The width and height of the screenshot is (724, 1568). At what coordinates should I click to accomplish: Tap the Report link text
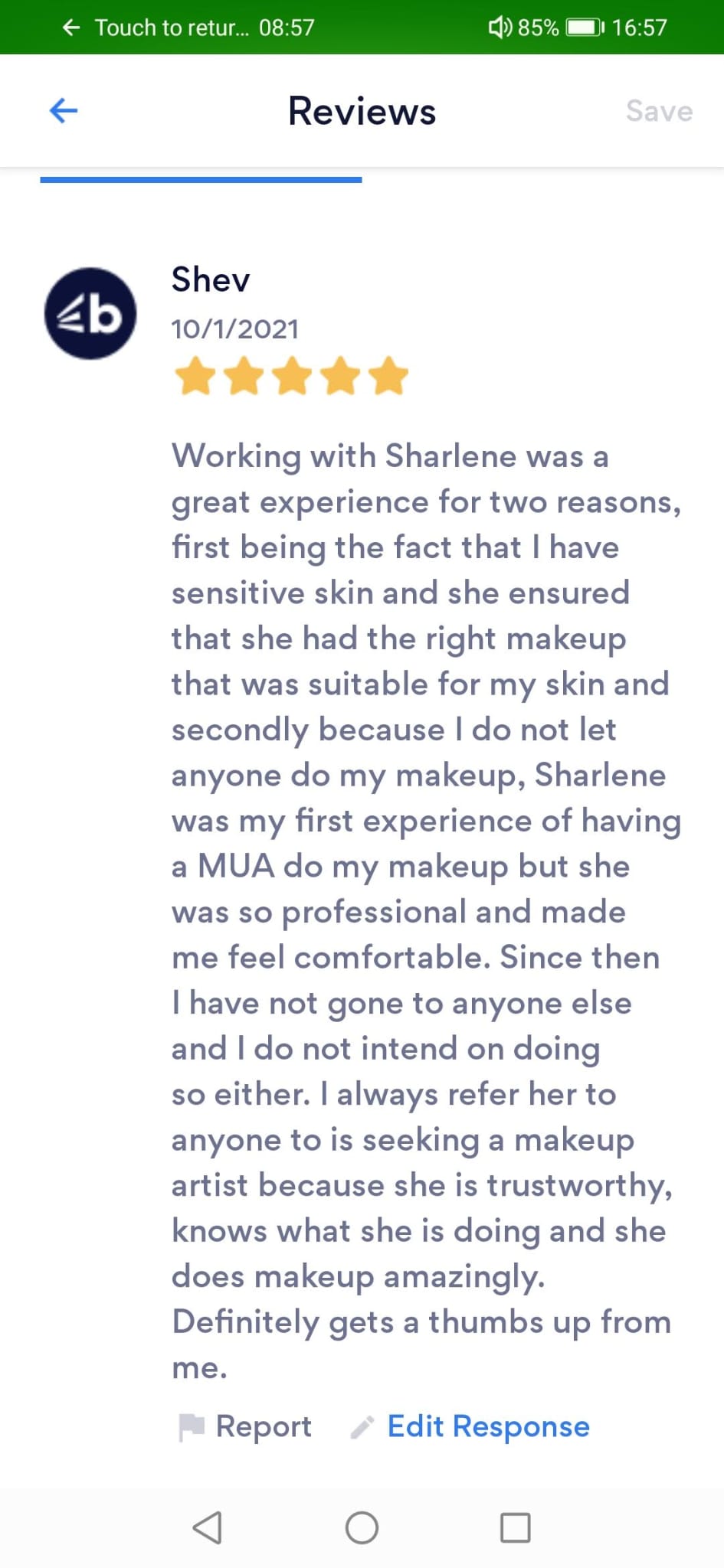click(x=264, y=1426)
